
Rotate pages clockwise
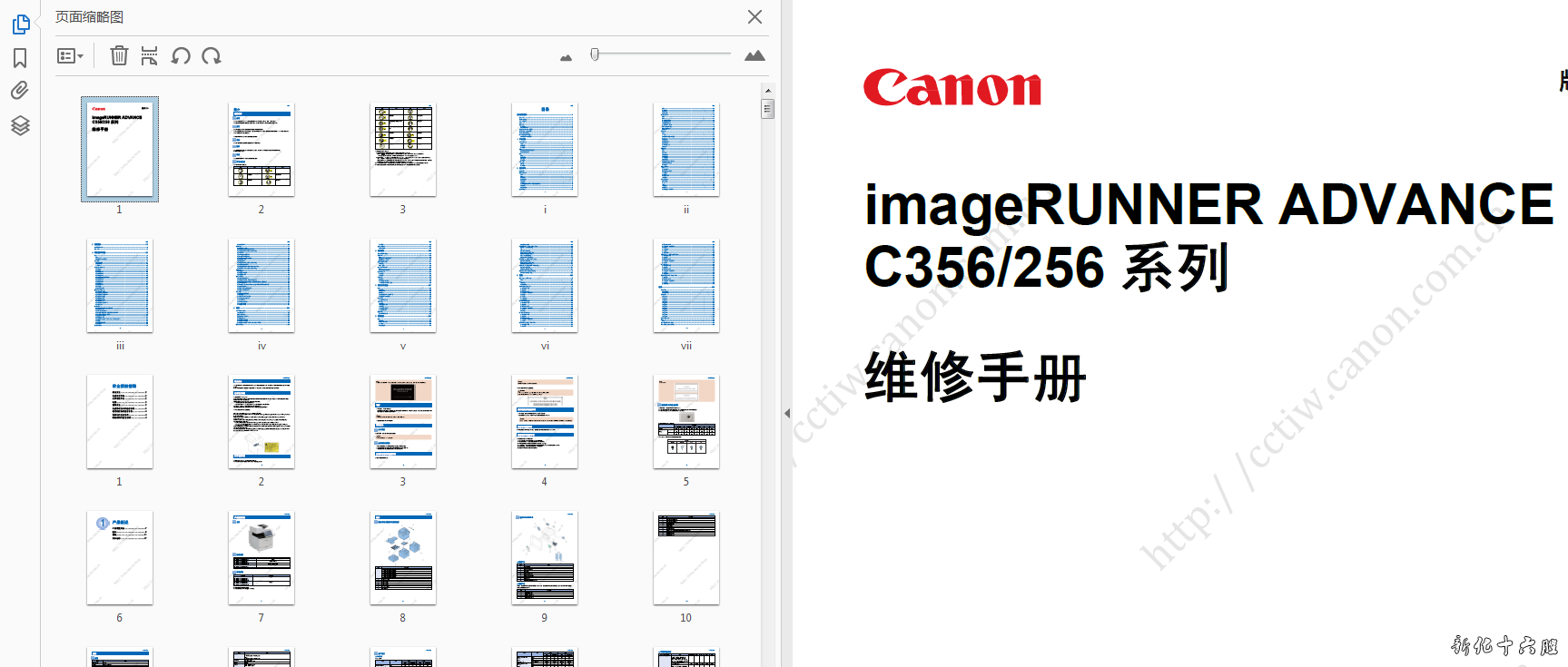[x=212, y=56]
